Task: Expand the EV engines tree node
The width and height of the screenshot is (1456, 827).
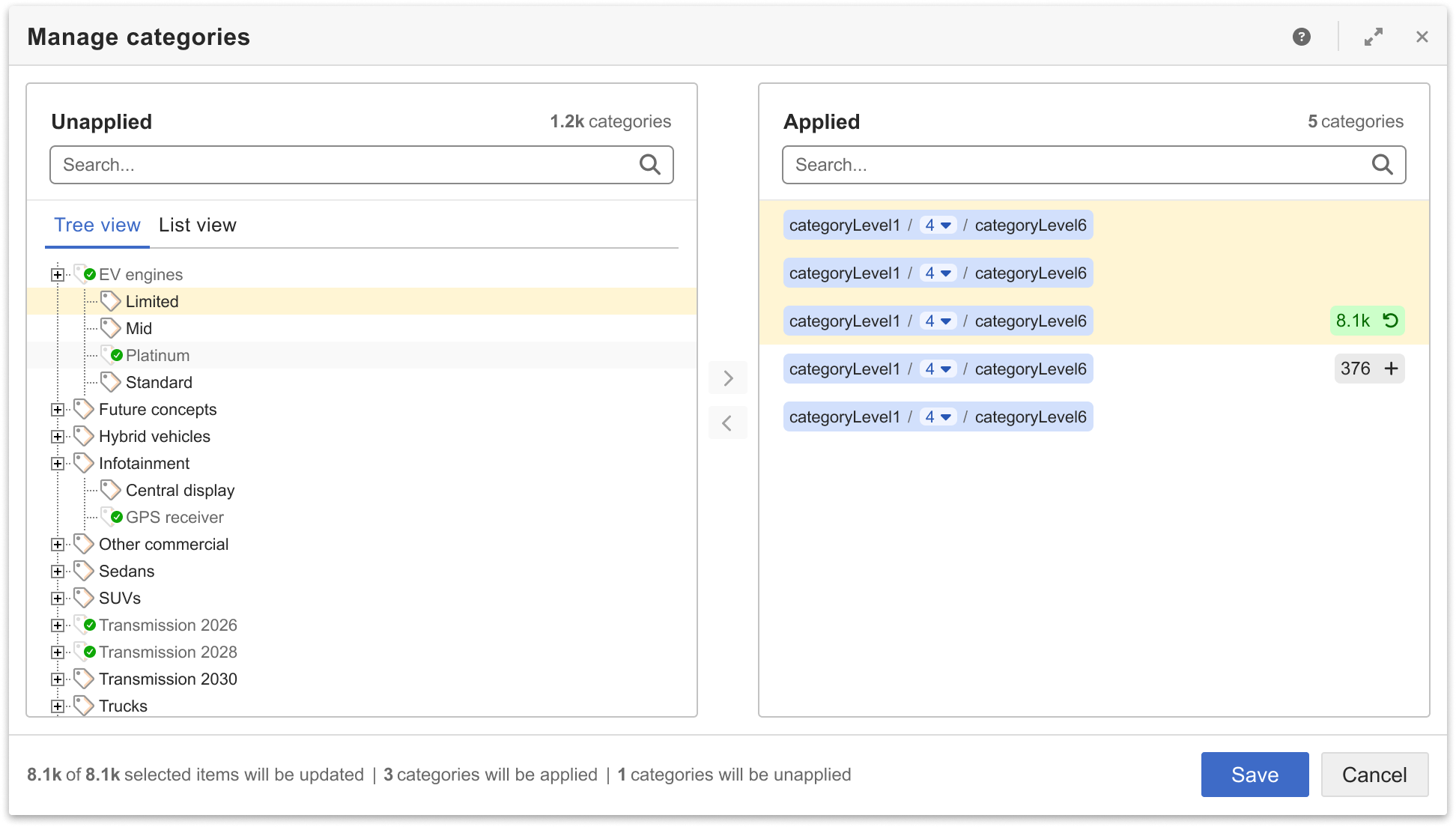Action: [x=58, y=273]
